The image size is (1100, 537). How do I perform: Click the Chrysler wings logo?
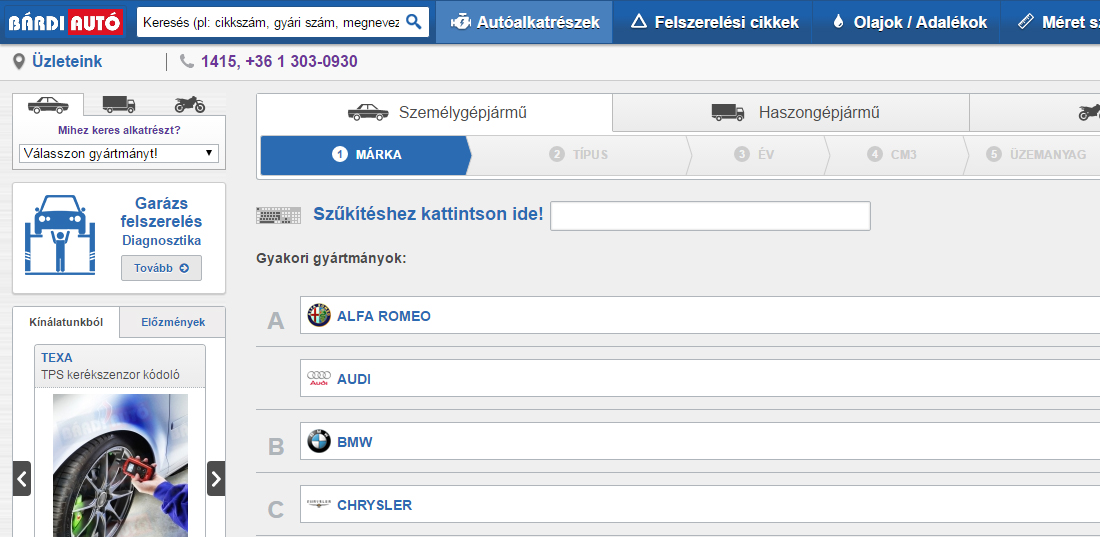pos(318,505)
